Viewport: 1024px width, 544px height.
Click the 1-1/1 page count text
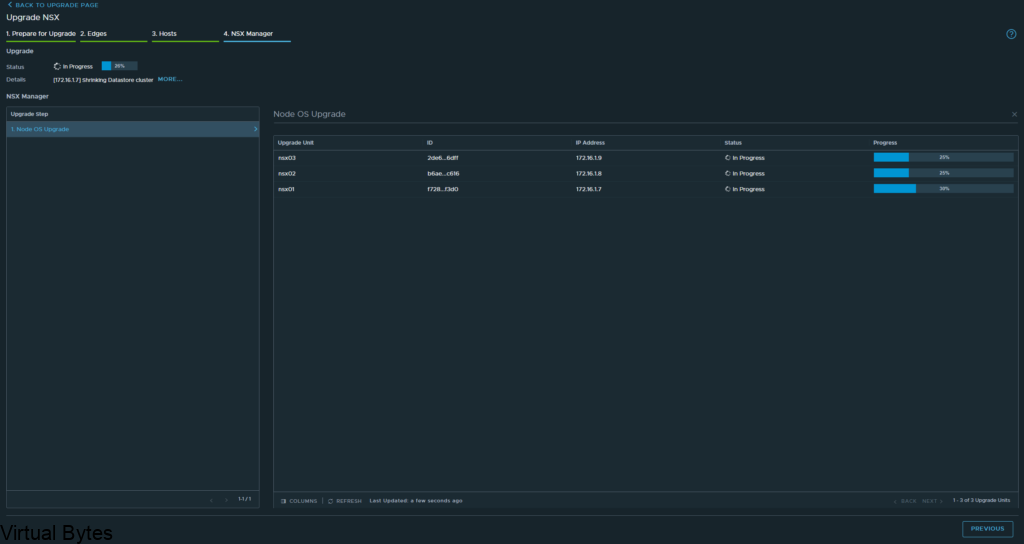click(x=244, y=499)
